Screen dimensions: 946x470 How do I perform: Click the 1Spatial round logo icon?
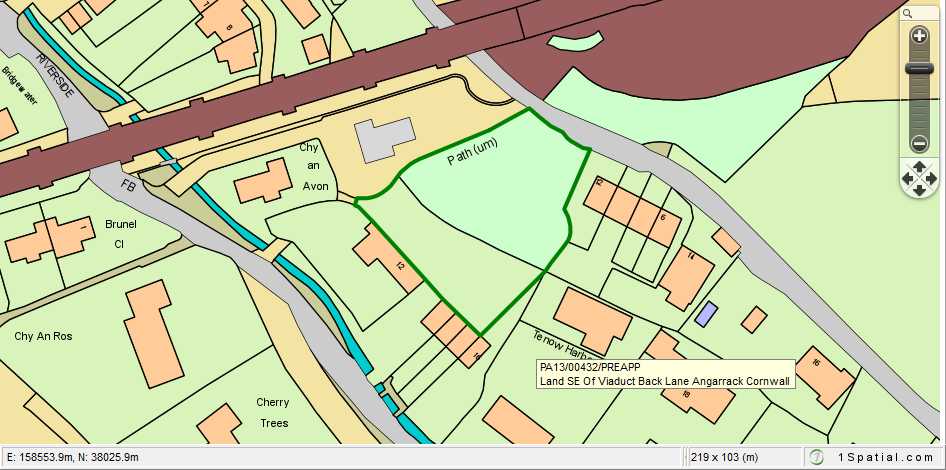click(817, 457)
